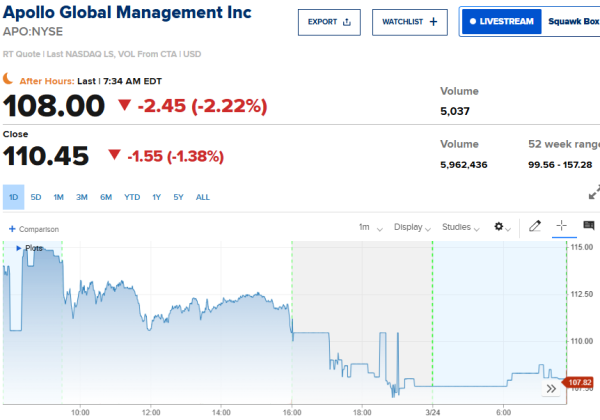Viewport: 600px width, 420px height.
Task: Collapse the Plots legend triangle
Action: [19, 247]
